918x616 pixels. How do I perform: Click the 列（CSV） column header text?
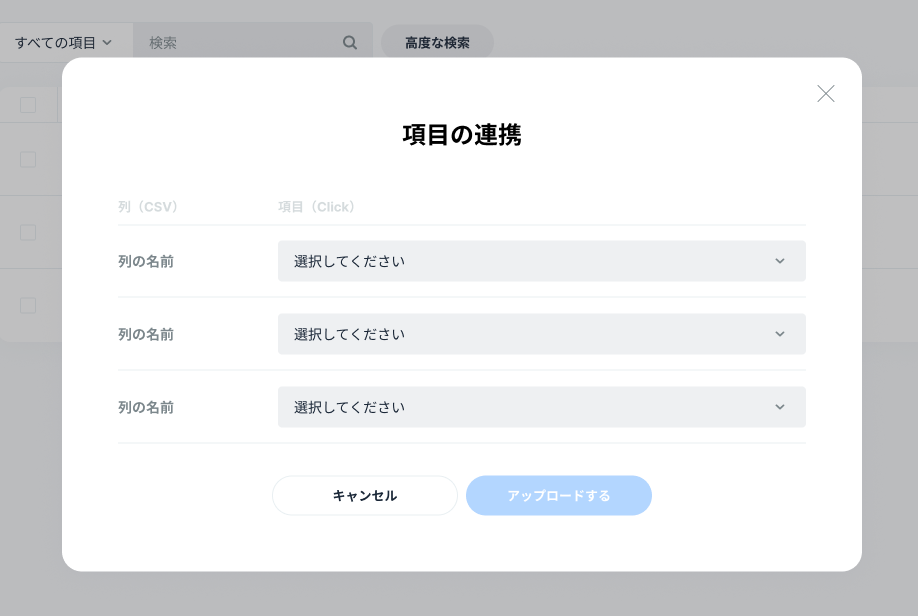[x=148, y=207]
